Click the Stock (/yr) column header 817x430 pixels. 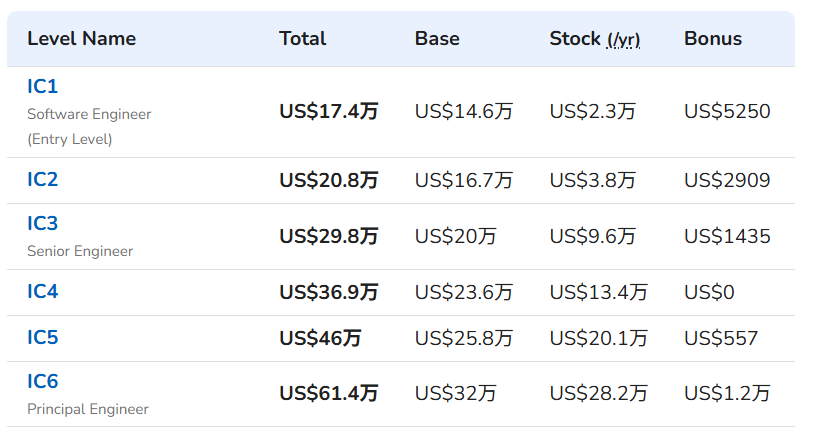click(595, 39)
